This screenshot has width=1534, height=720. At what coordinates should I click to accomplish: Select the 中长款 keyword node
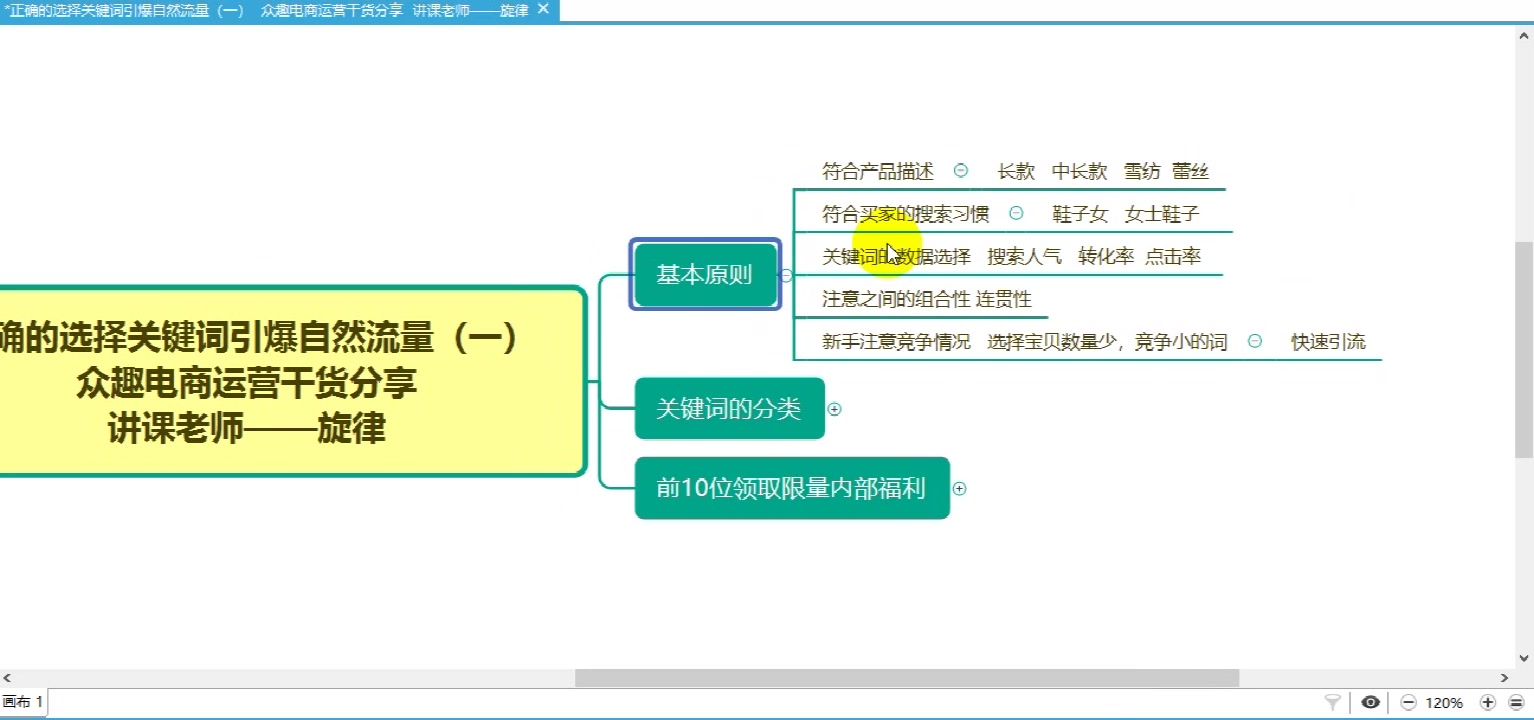(1079, 171)
